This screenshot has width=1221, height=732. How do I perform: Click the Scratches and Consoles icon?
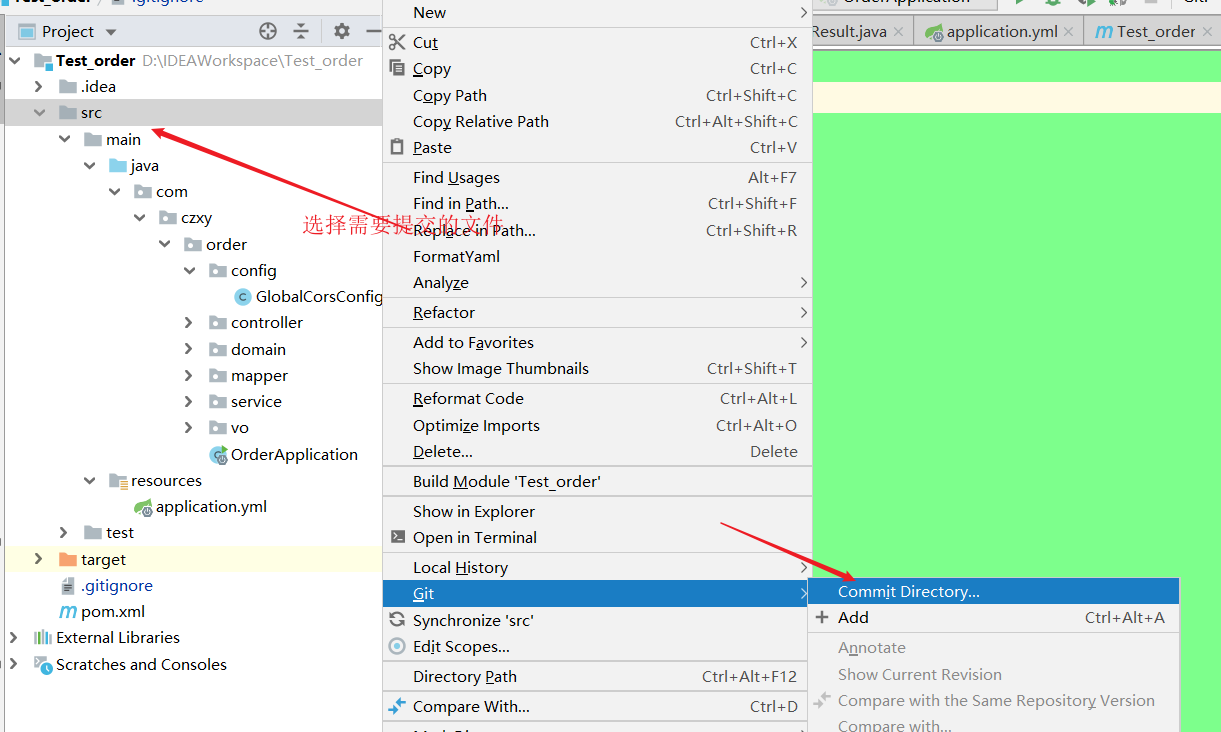[43, 664]
